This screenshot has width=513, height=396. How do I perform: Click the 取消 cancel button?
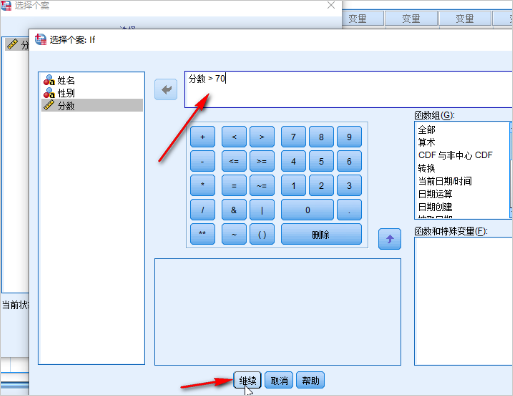click(x=279, y=380)
